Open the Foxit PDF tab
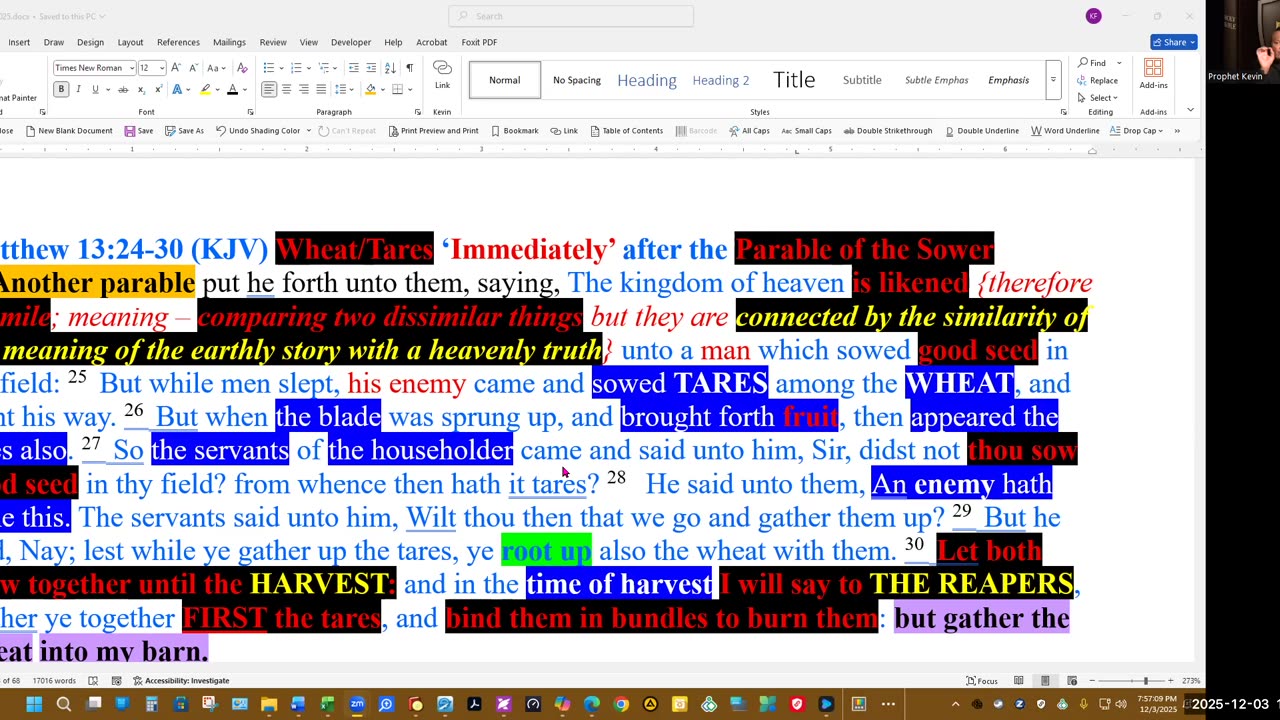This screenshot has height=720, width=1280. coord(479,42)
